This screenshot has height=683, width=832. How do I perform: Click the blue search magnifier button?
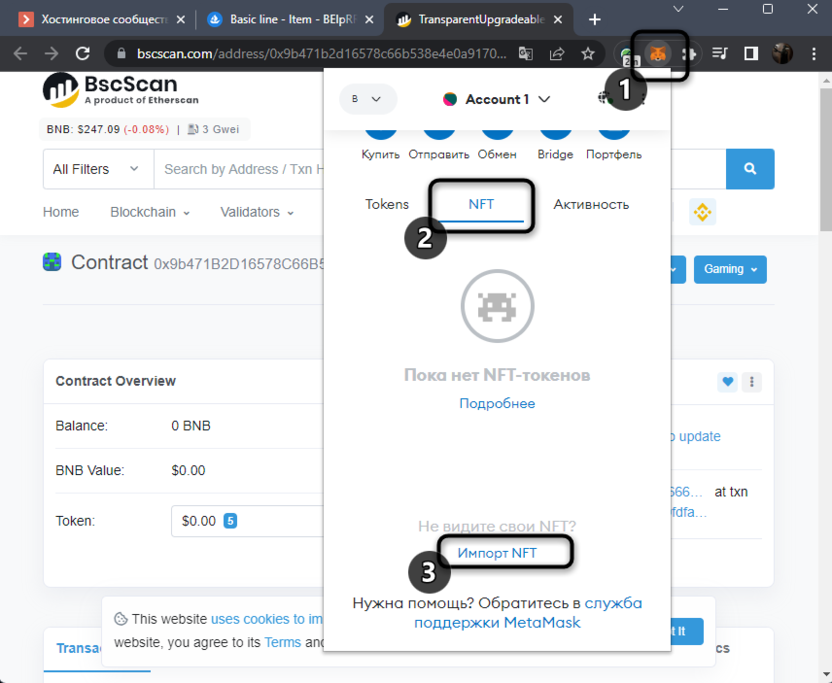750,169
